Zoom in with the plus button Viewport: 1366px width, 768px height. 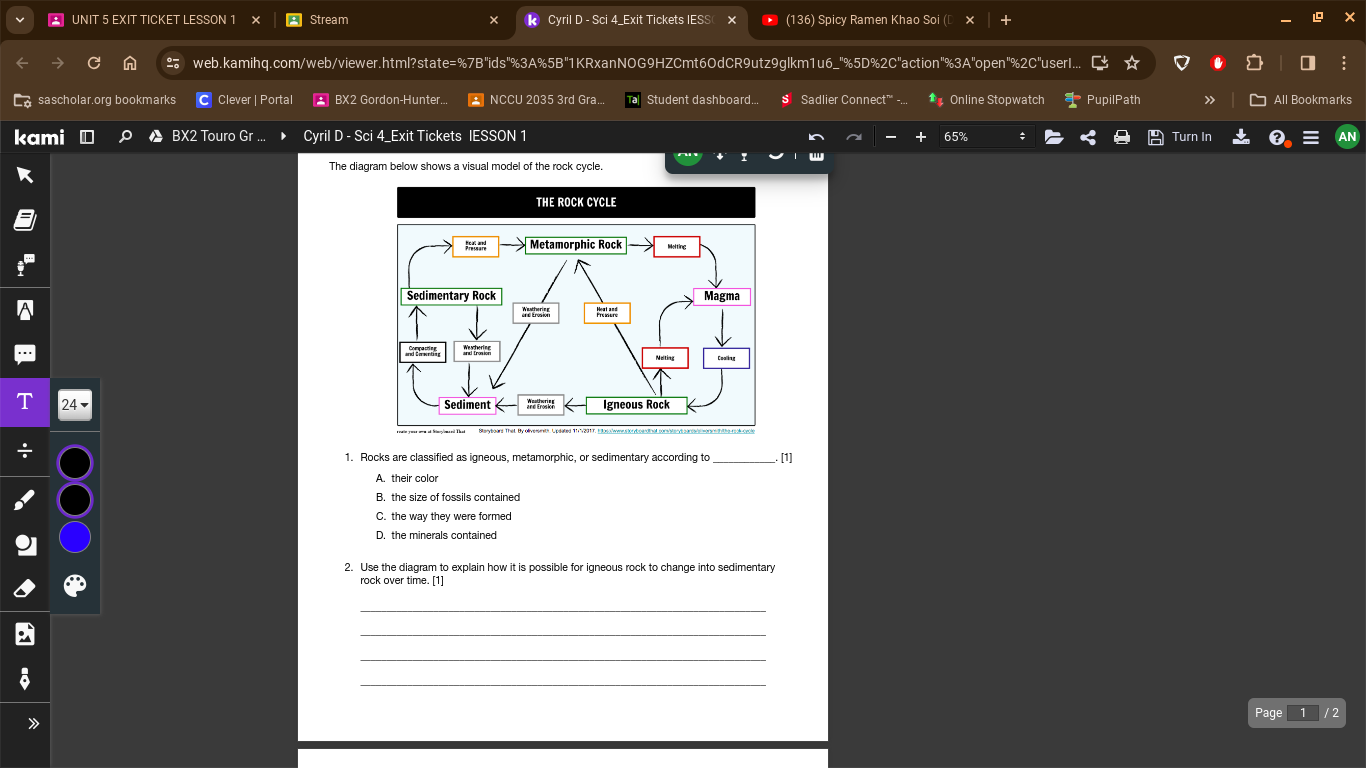click(x=921, y=137)
